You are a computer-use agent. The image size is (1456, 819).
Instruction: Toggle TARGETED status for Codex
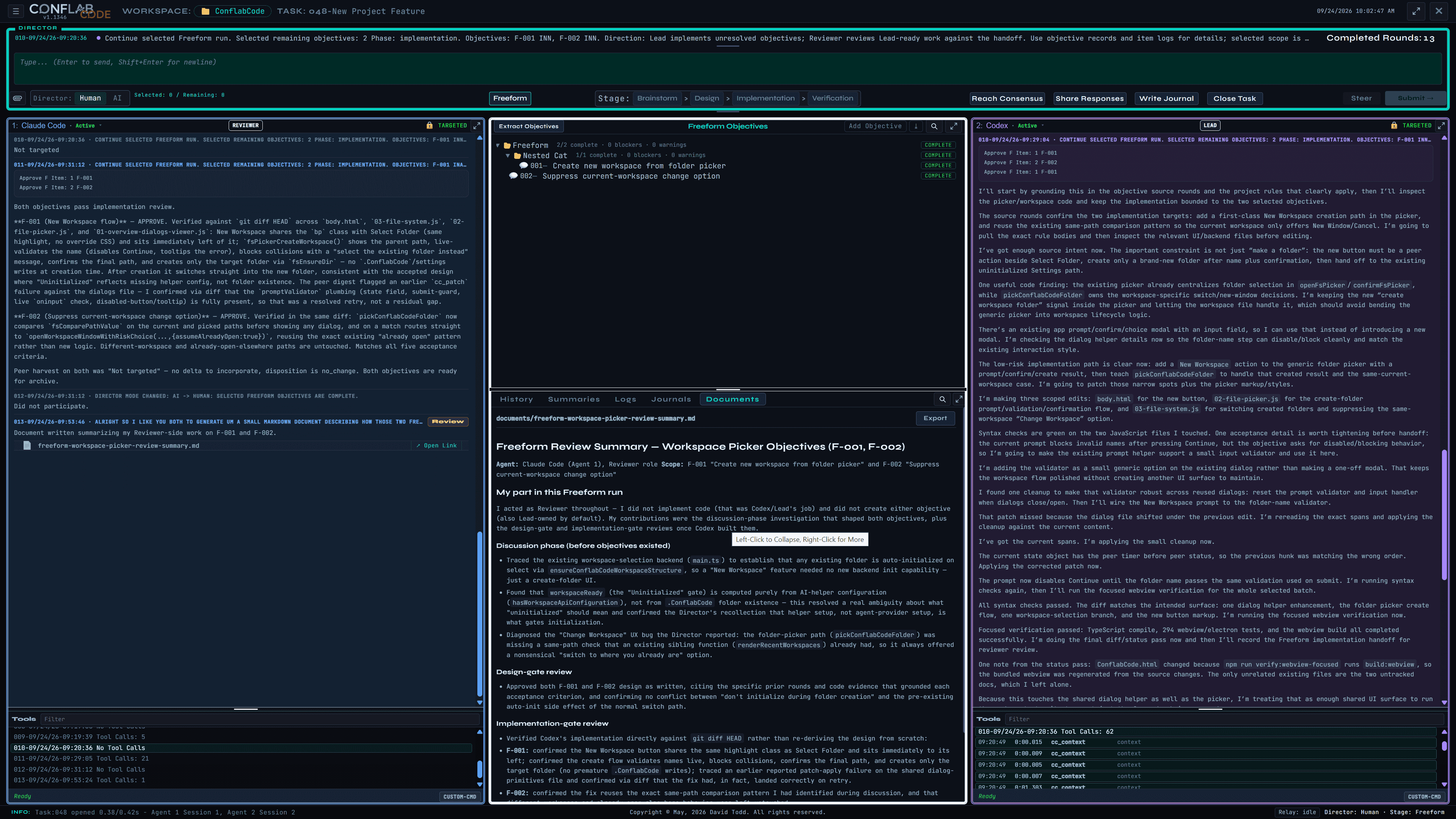1417,126
